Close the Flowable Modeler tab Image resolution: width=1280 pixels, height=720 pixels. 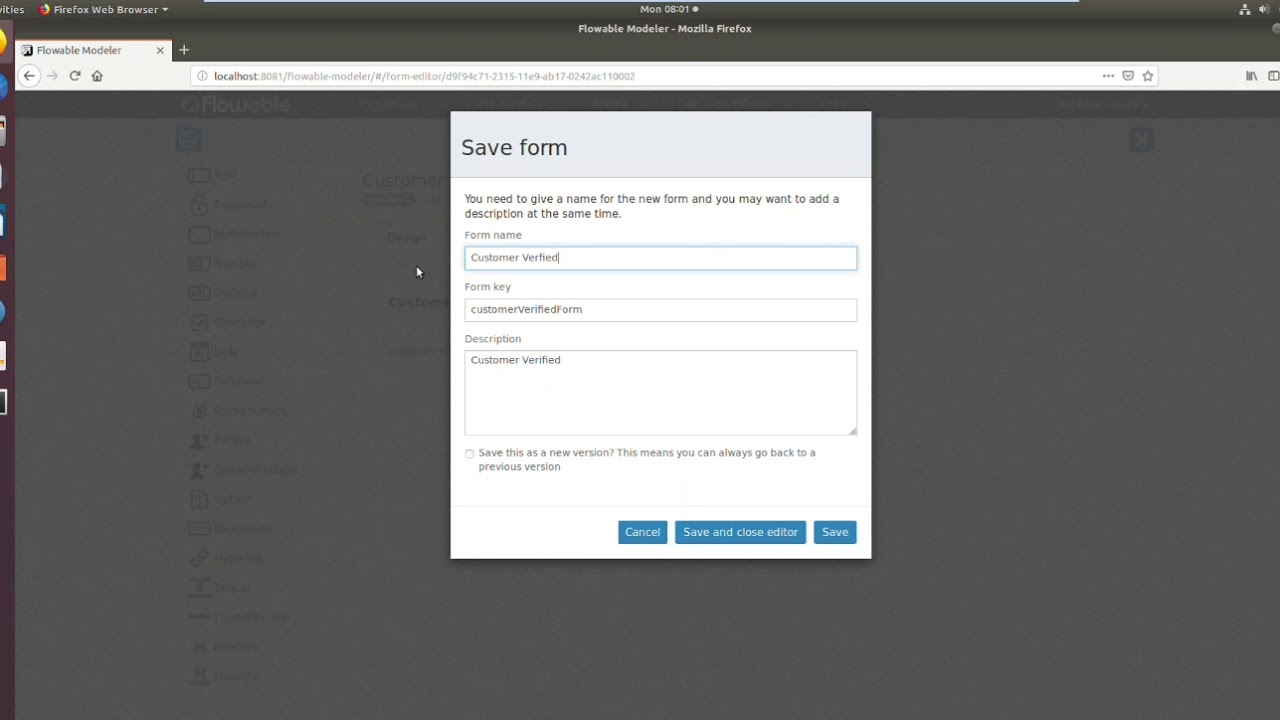pos(160,50)
